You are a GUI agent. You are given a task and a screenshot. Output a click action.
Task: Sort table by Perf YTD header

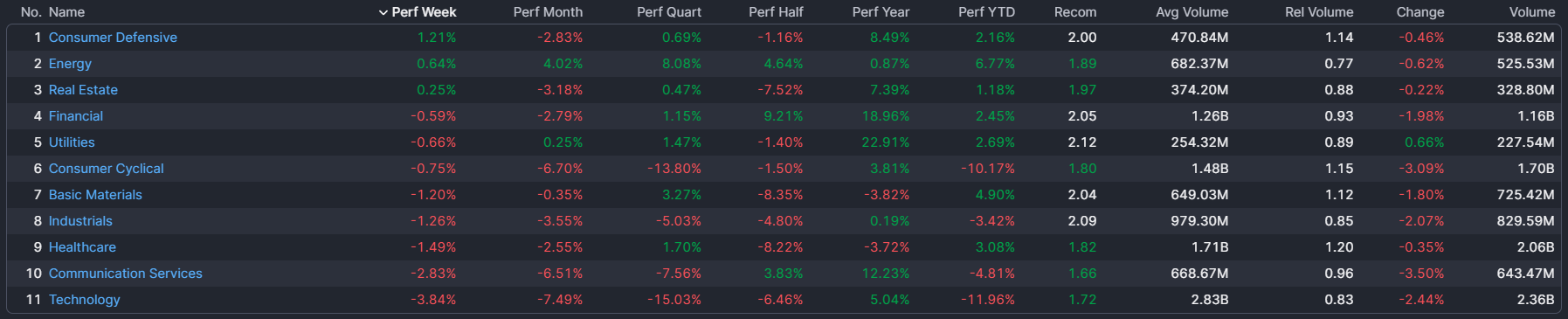click(x=986, y=12)
